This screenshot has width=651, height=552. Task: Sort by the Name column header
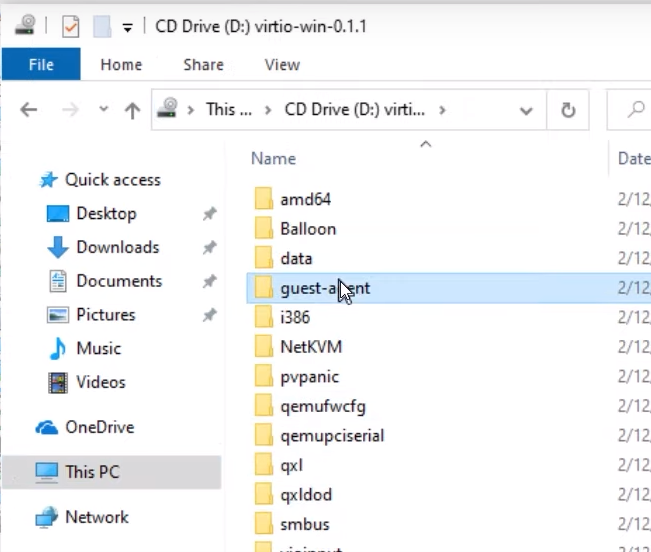(274, 159)
